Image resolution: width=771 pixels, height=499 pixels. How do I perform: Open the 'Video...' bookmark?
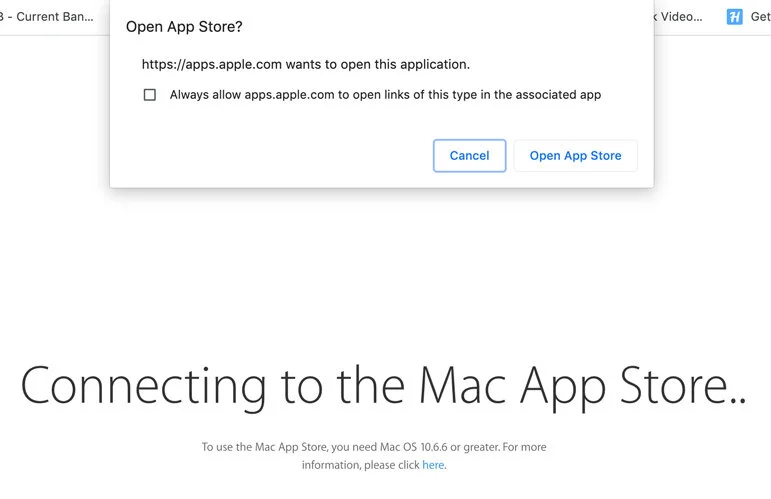point(678,17)
